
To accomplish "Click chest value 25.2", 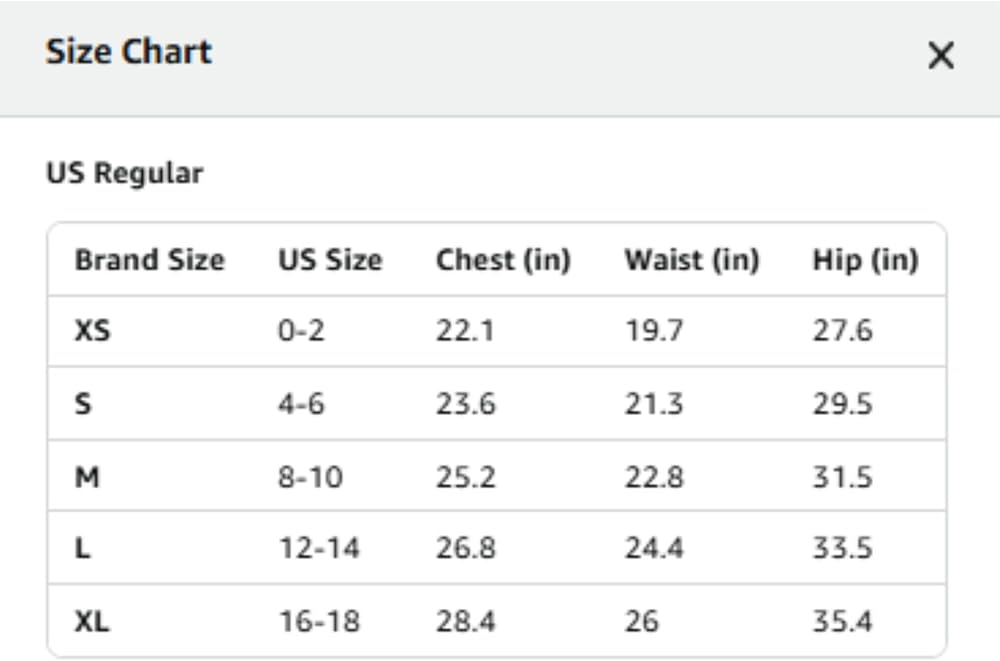I will 466,477.
